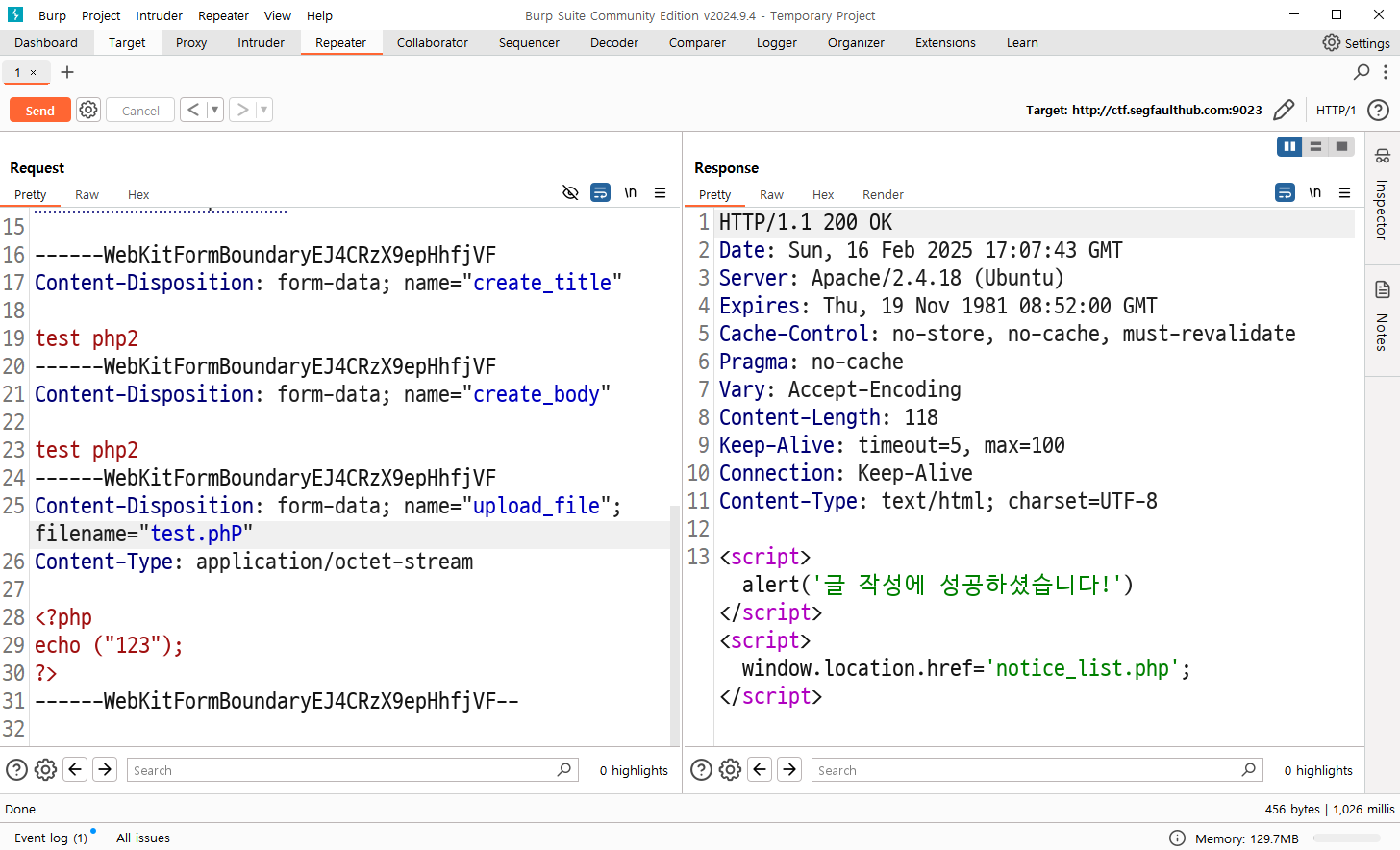This screenshot has height=850, width=1400.
Task: Edit the target with the pencil icon
Action: click(x=1284, y=110)
